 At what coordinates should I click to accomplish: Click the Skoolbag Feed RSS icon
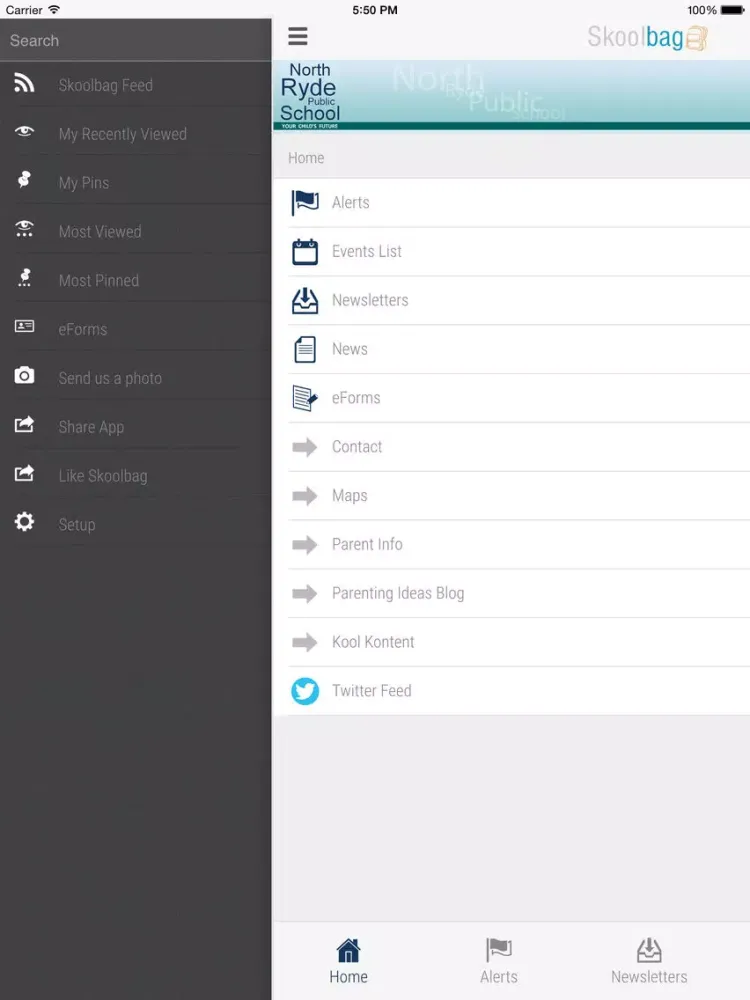click(x=24, y=83)
